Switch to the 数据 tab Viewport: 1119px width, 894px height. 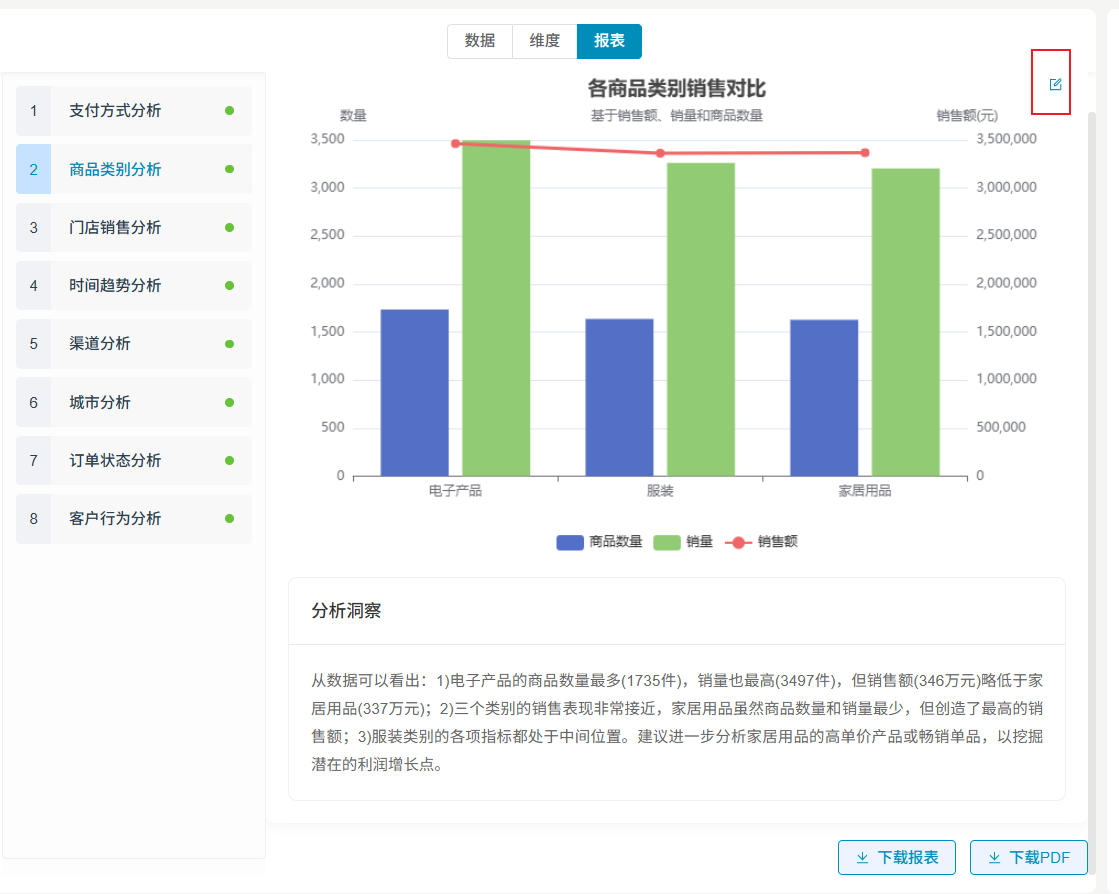[480, 41]
